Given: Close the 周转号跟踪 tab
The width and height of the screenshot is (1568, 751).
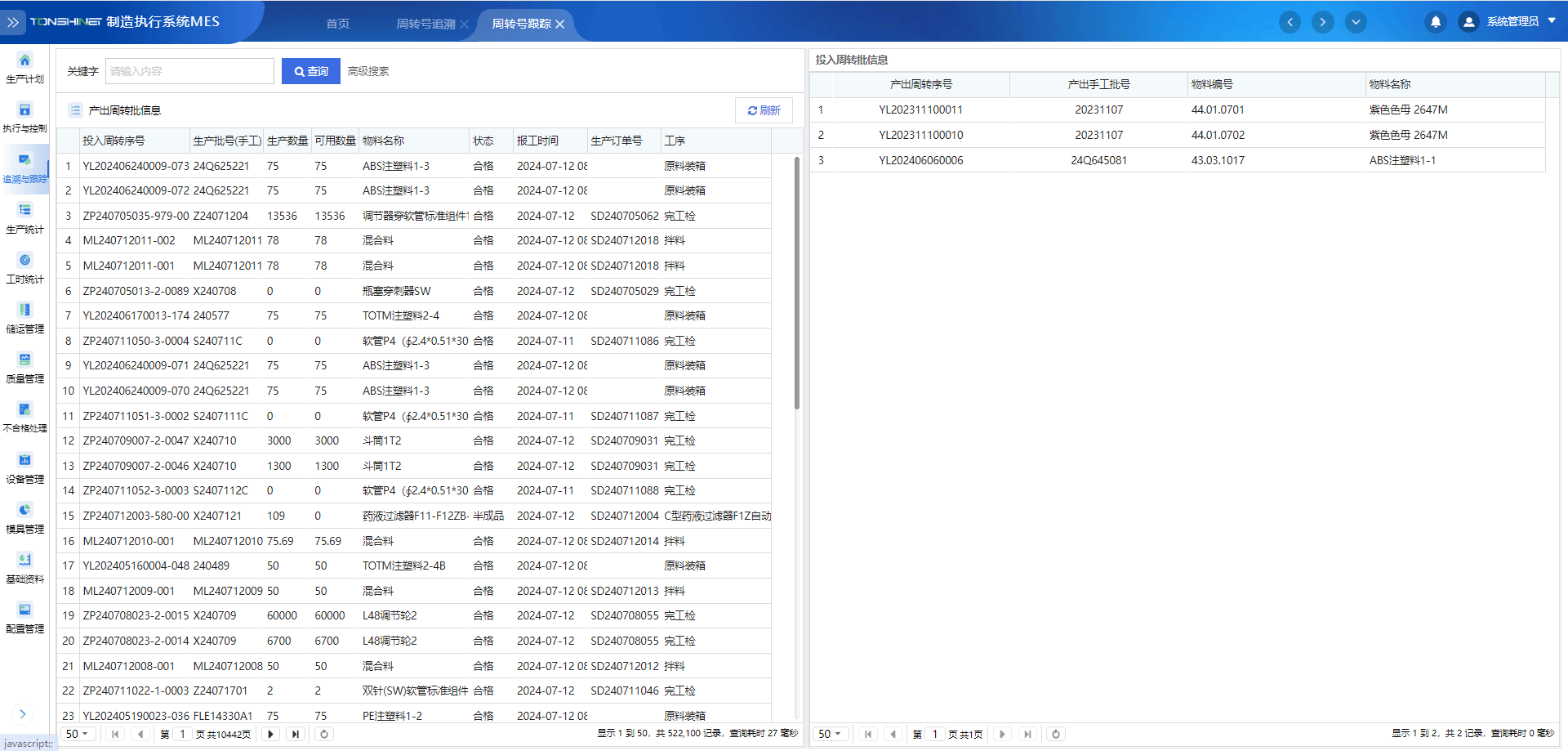Looking at the screenshot, I should [560, 25].
